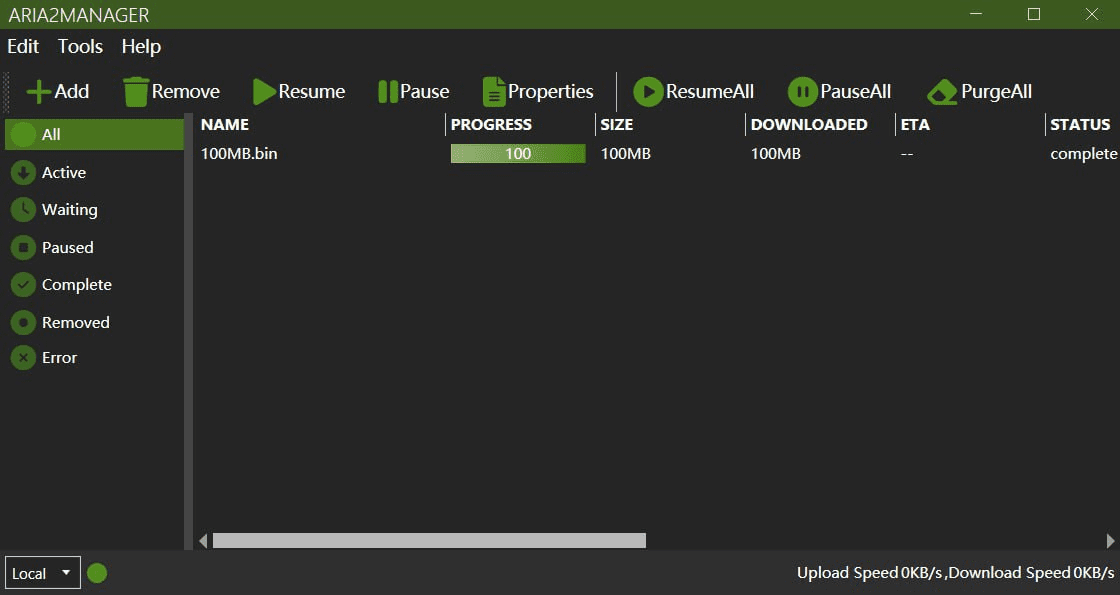Click the Add download plus icon
Viewport: 1120px width, 595px height.
pyautogui.click(x=39, y=92)
